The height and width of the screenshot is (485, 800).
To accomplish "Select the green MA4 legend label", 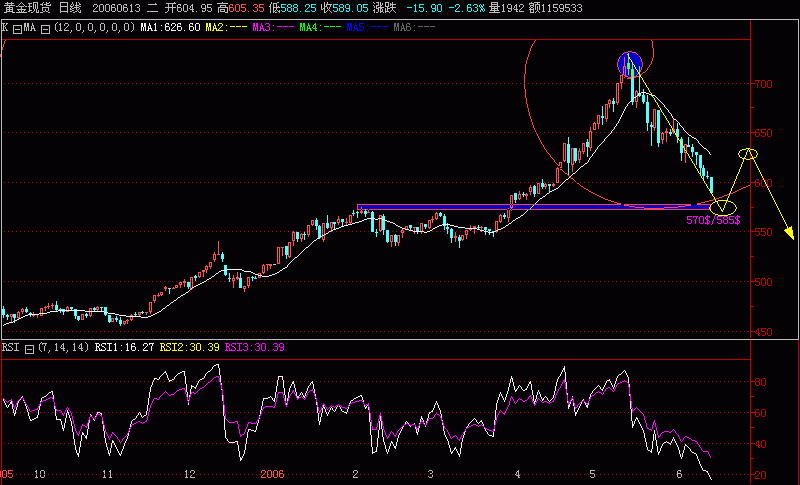I will (320, 28).
